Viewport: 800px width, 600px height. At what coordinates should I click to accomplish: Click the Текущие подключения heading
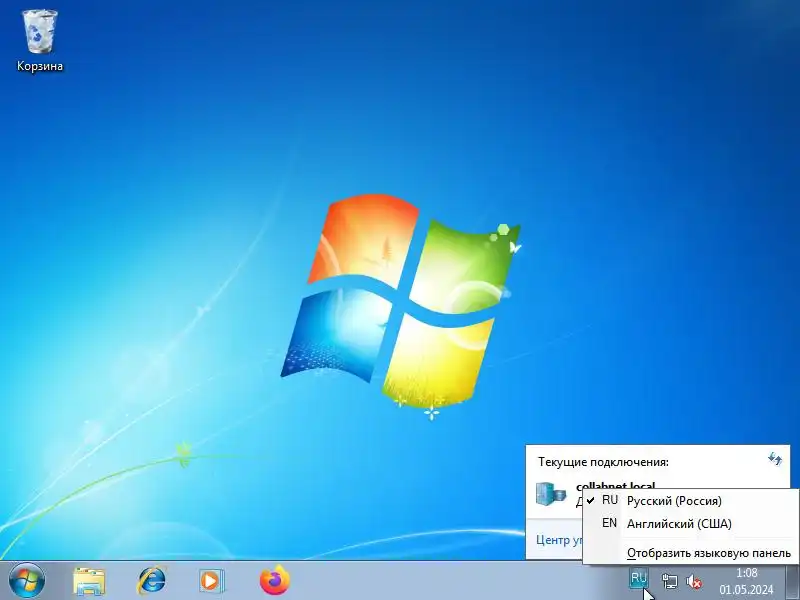[603, 462]
